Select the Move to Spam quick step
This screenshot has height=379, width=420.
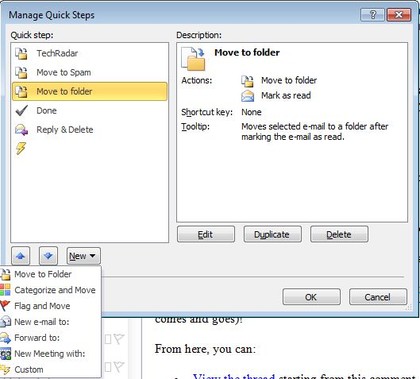tap(89, 72)
